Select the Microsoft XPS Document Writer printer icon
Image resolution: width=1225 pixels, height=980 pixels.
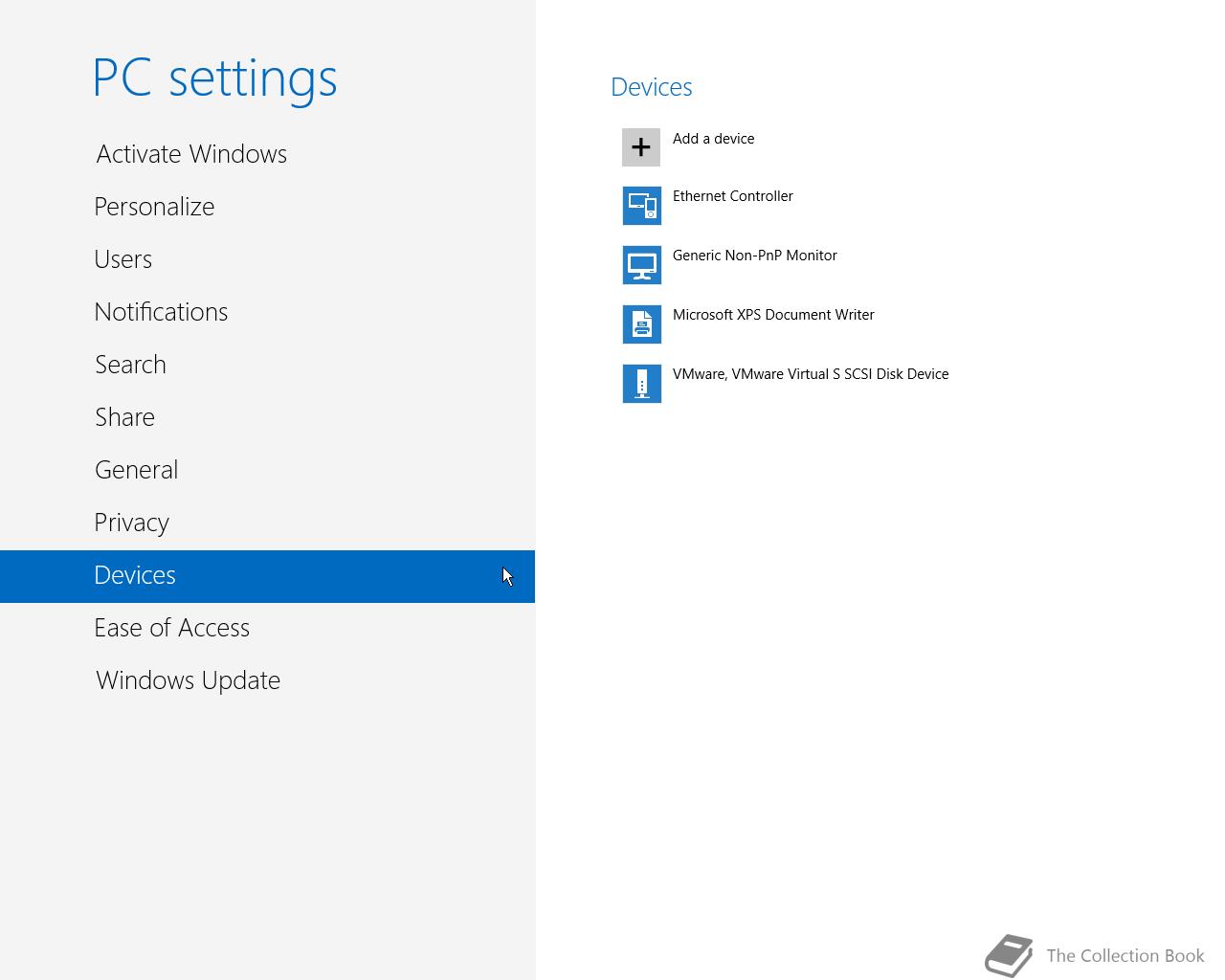(x=641, y=324)
